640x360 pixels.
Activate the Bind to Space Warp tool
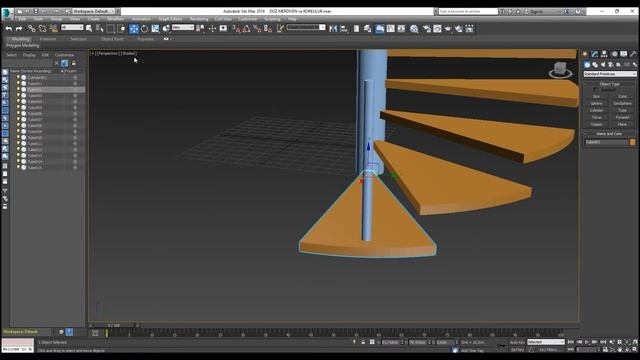pyautogui.click(x=53, y=29)
